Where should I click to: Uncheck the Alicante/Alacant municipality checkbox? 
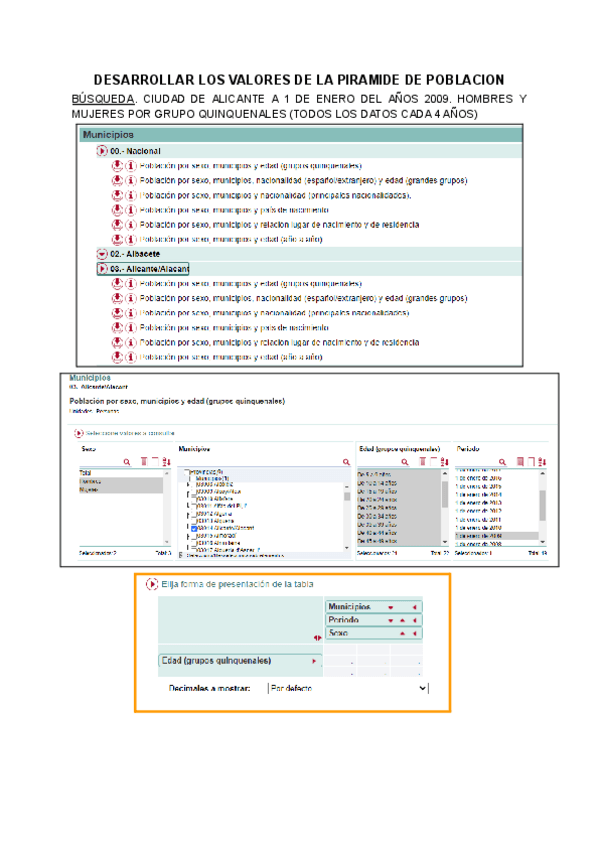(194, 528)
